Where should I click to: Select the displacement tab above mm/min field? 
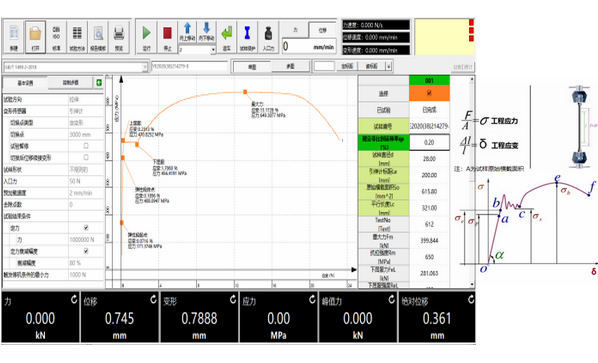coord(322,30)
